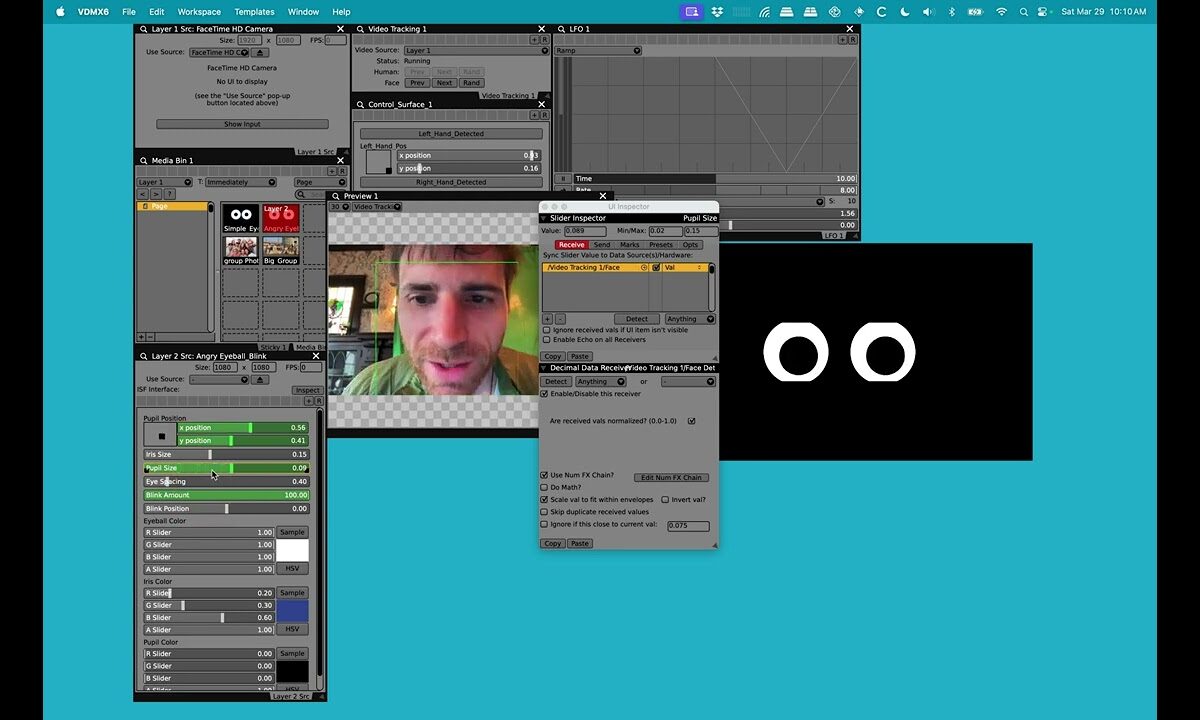1200x720 pixels.
Task: Click Media Bin previous page arrow
Action: point(142,194)
